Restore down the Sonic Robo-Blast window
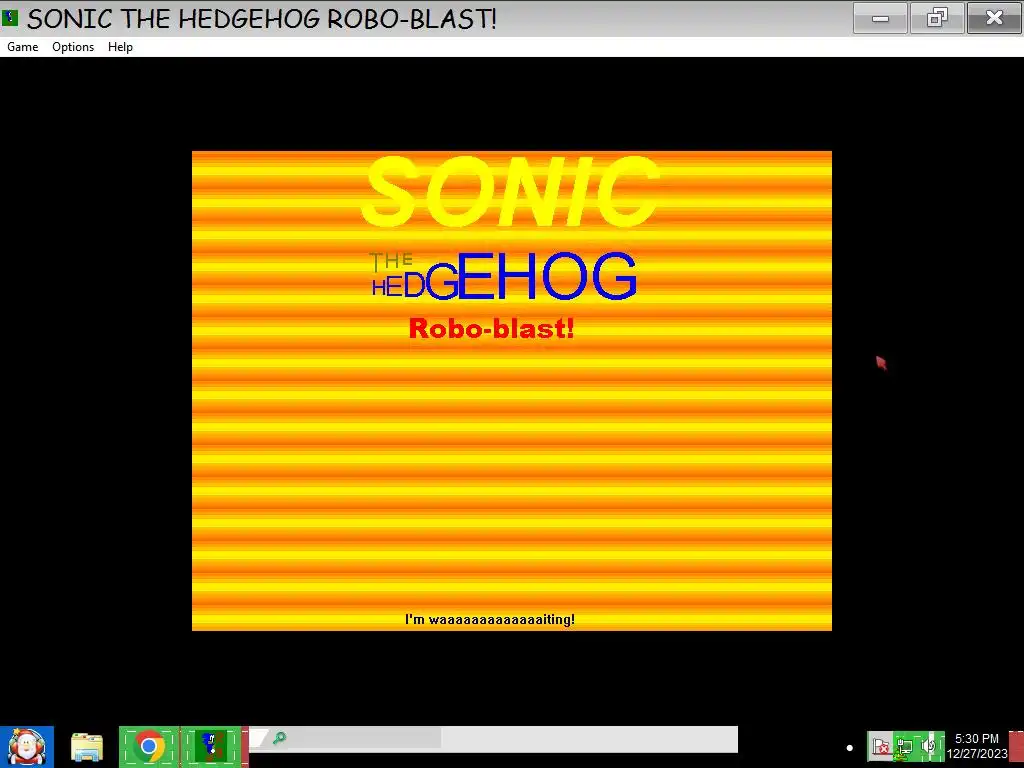This screenshot has width=1024, height=768. [937, 18]
